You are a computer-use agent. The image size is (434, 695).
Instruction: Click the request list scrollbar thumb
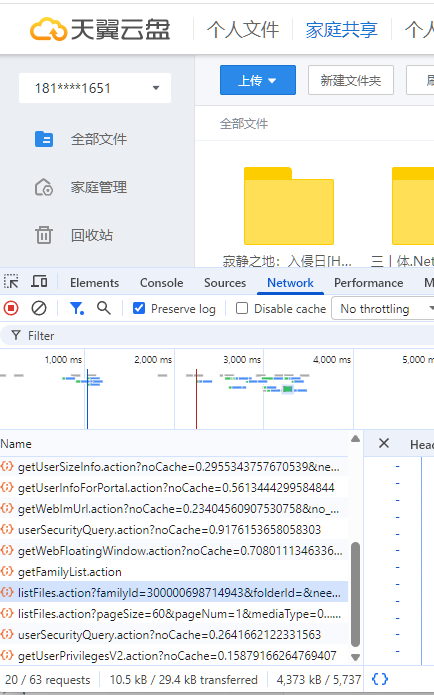point(355,595)
